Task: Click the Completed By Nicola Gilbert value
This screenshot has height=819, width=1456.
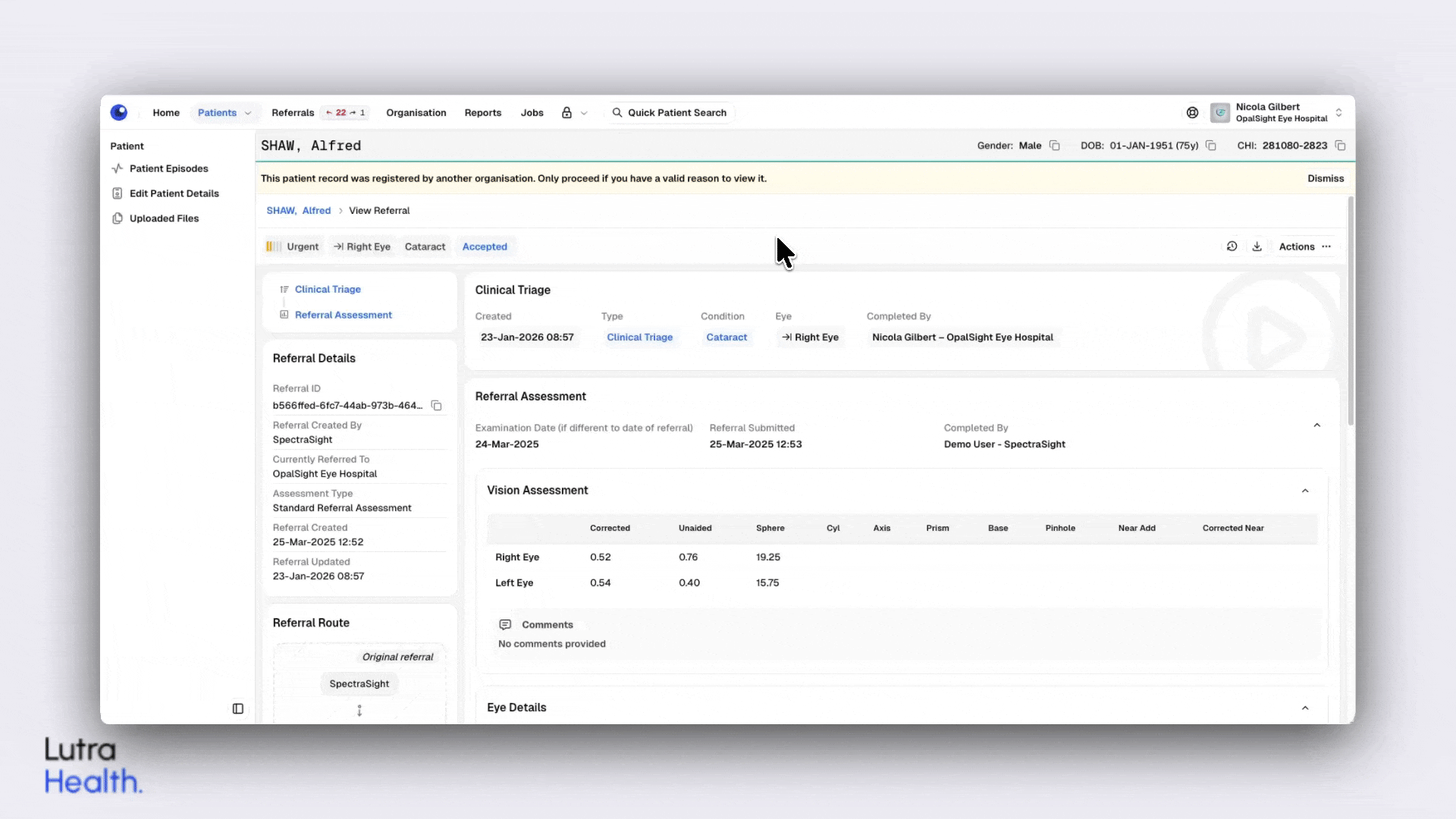Action: point(962,337)
